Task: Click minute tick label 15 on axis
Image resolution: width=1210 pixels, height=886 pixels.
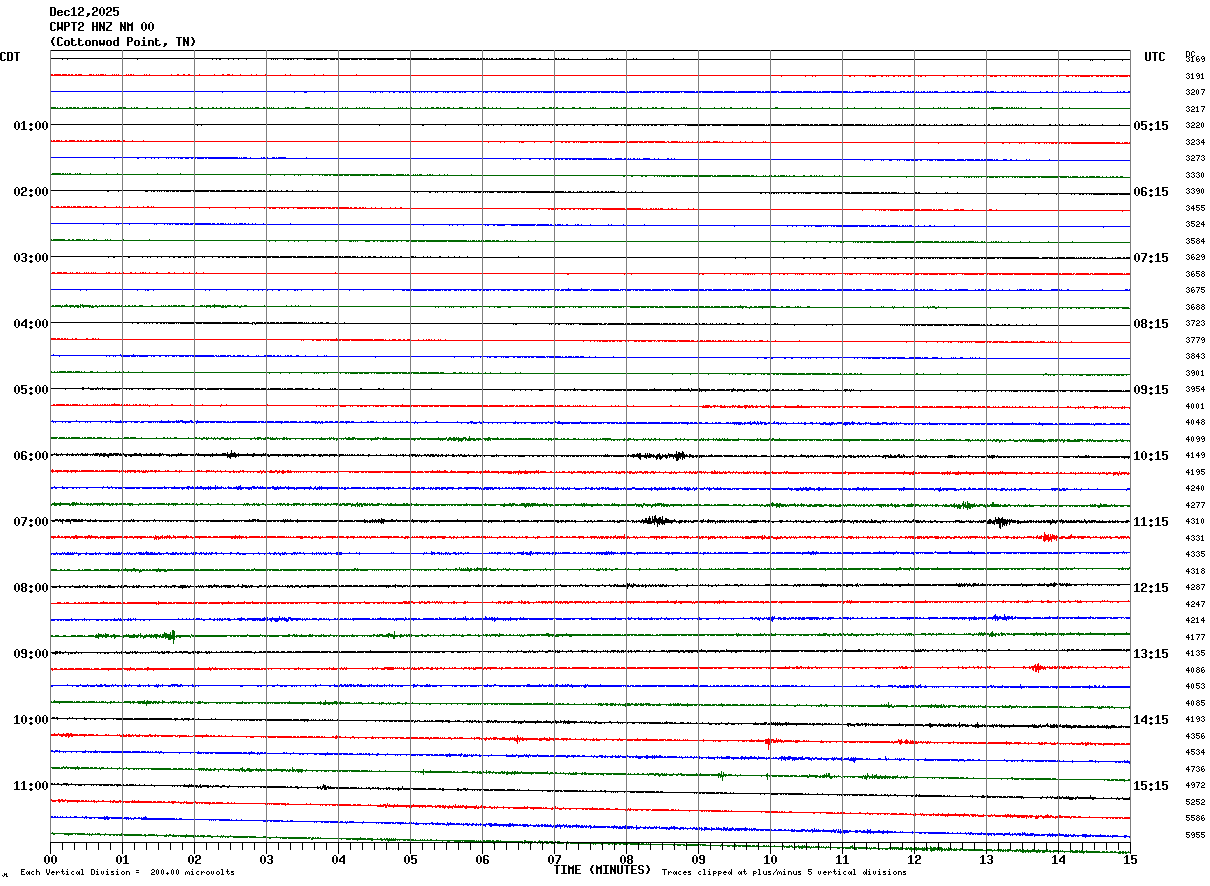Action: click(x=1129, y=860)
